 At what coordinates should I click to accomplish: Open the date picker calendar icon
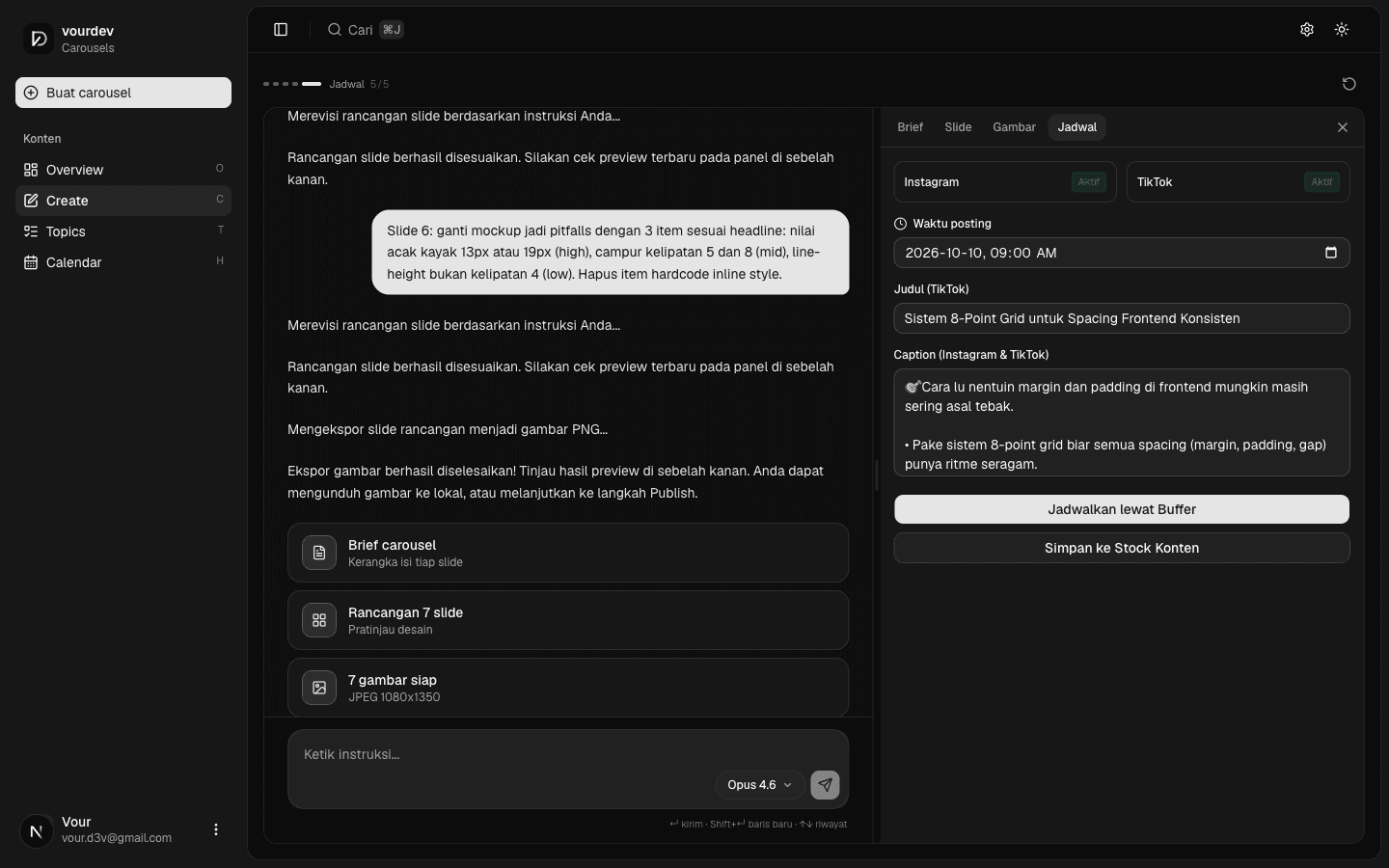pyautogui.click(x=1331, y=253)
